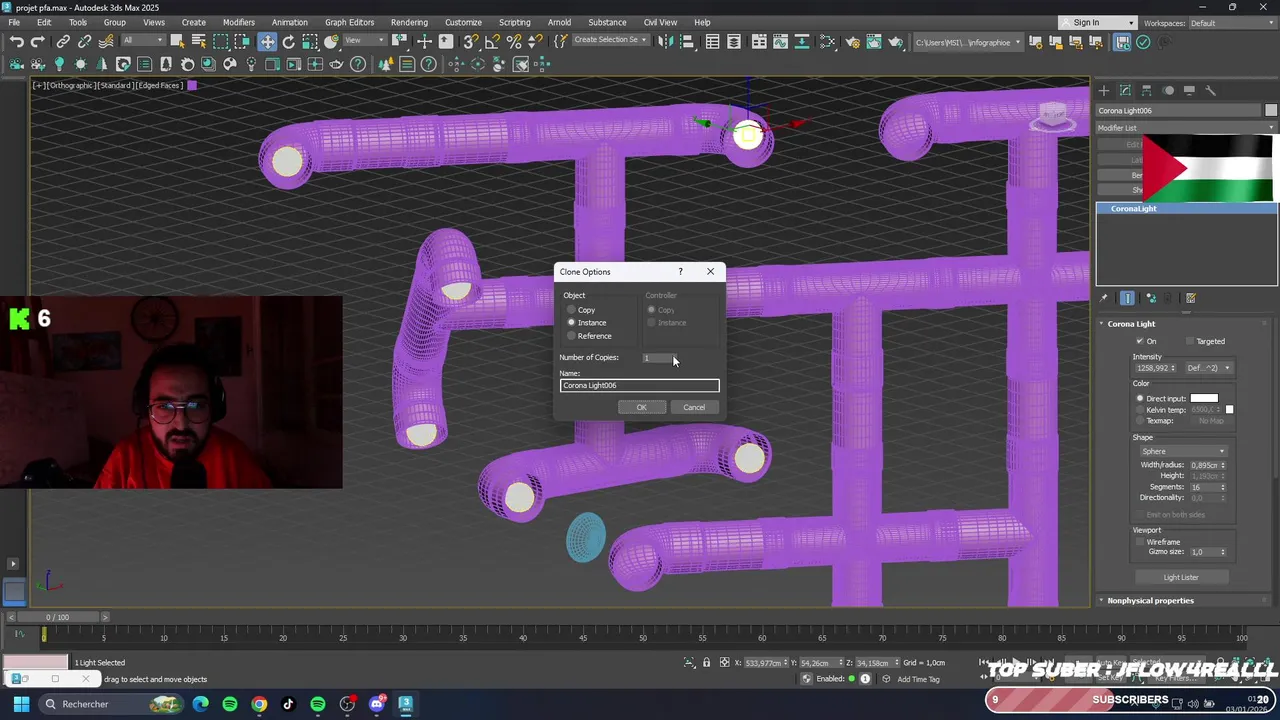The width and height of the screenshot is (1280, 720).
Task: Open the Workspaces Default dropdown
Action: [x=1230, y=23]
